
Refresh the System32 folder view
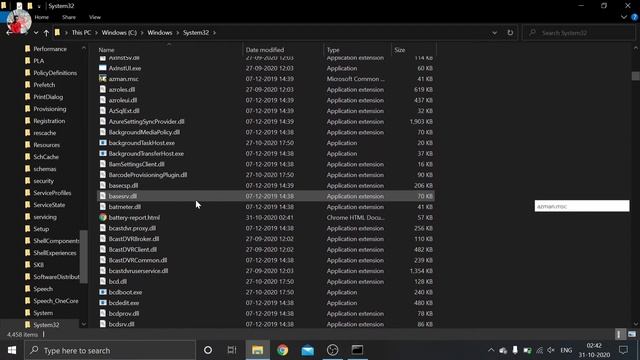coord(510,33)
